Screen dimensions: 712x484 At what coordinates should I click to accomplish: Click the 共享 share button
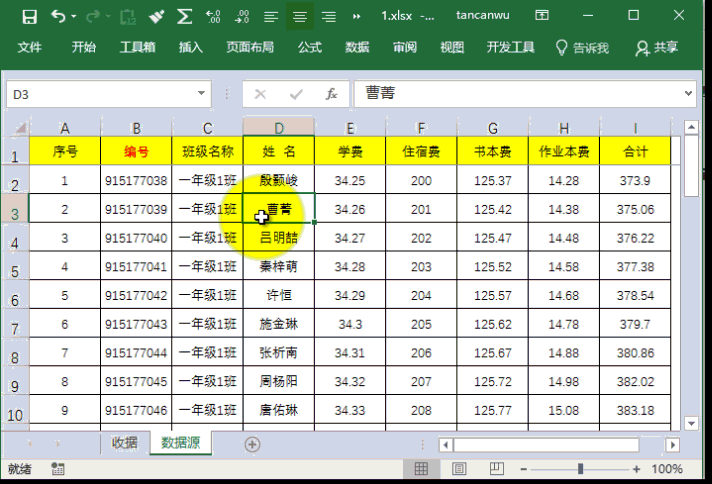(x=657, y=47)
